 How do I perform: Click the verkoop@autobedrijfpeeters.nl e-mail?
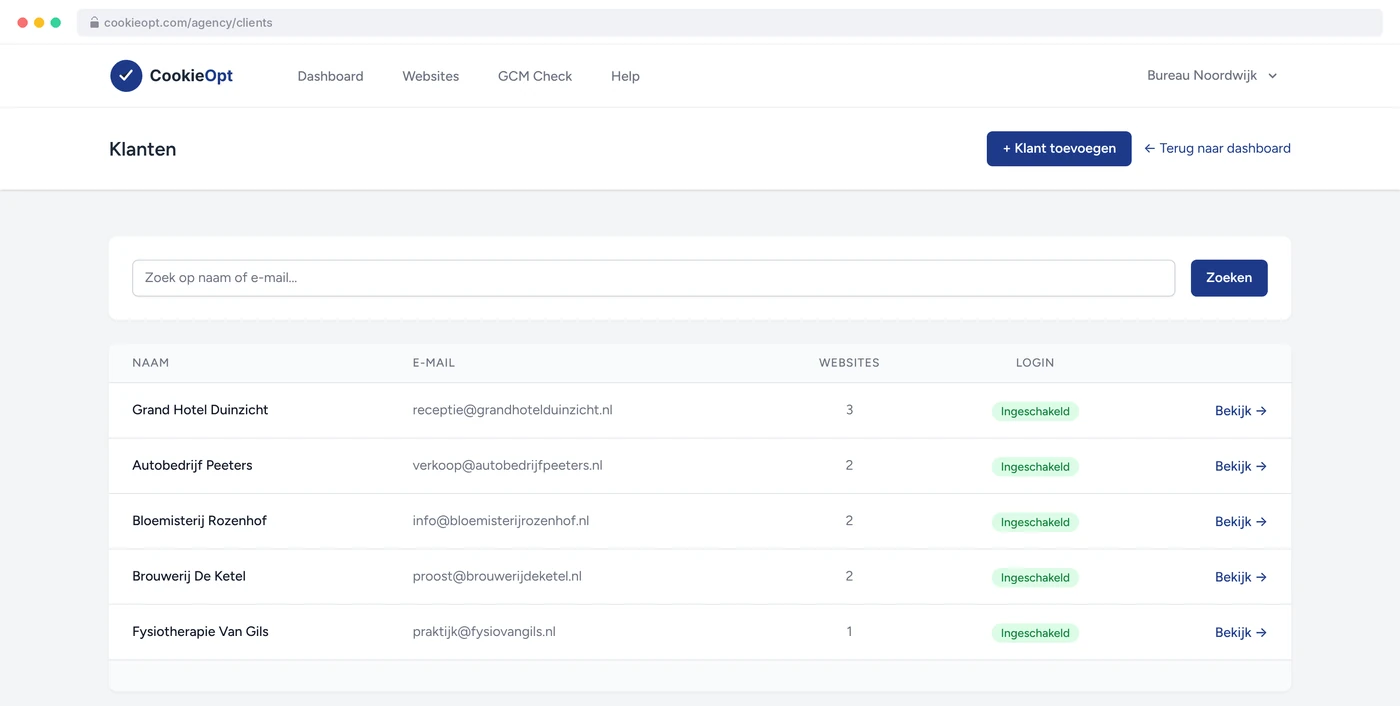(508, 465)
